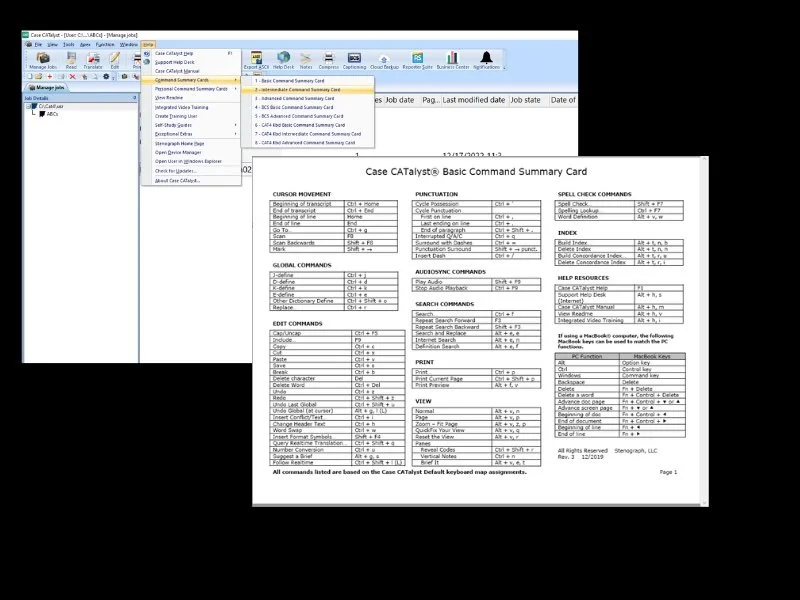
Task: Open the Reporter Suite icon
Action: pyautogui.click(x=417, y=60)
